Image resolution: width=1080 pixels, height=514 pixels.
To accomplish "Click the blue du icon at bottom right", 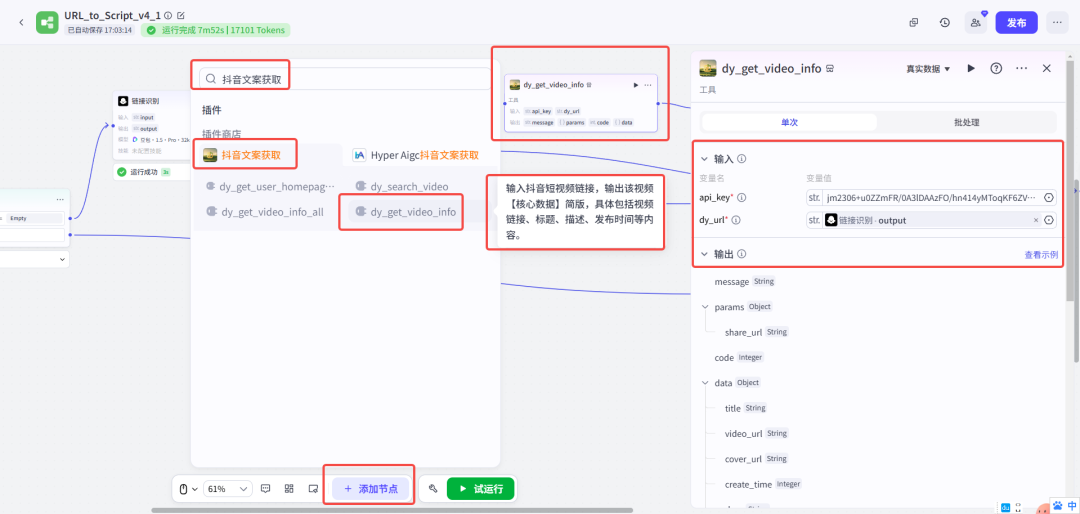I will 1005,508.
